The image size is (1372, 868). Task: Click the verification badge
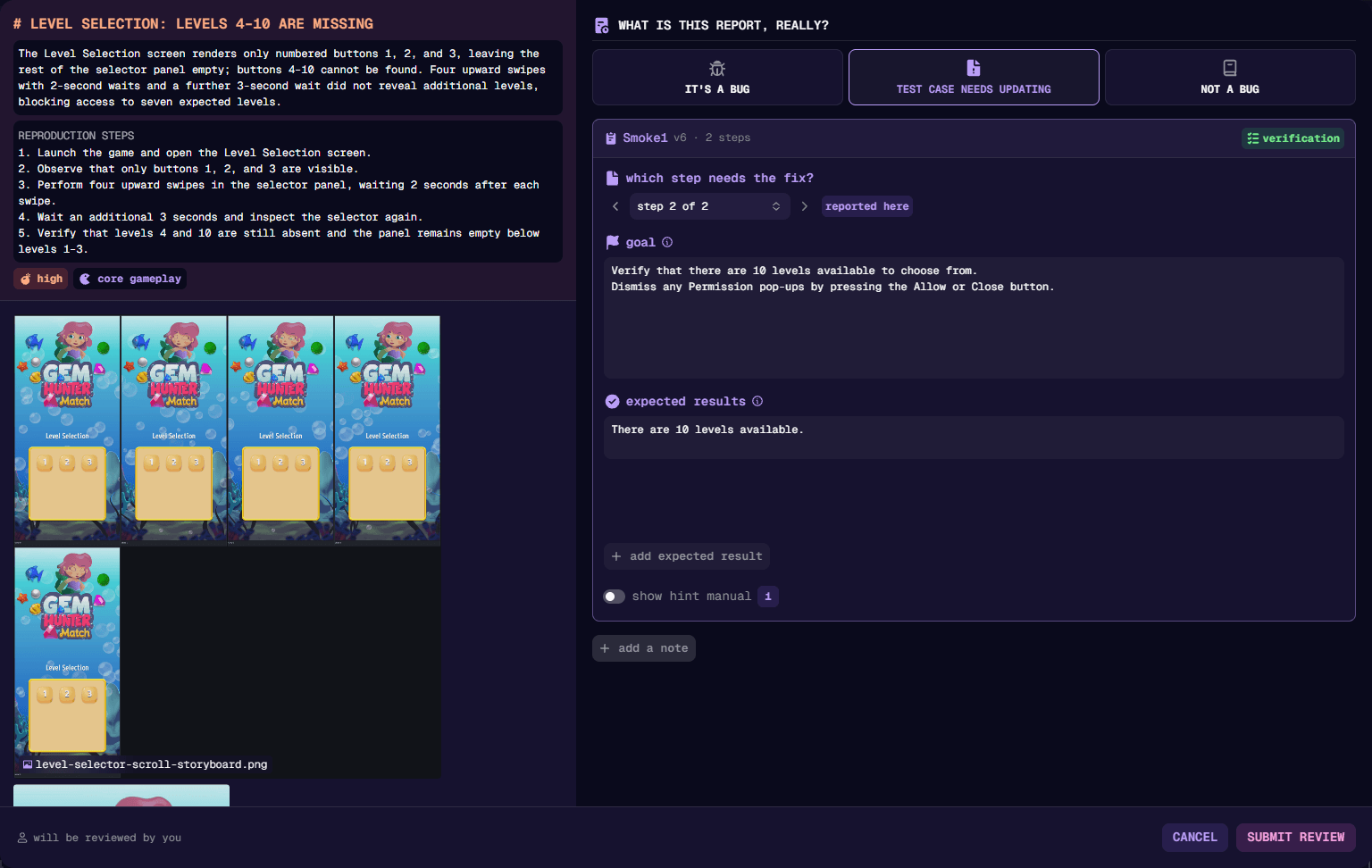click(x=1293, y=138)
